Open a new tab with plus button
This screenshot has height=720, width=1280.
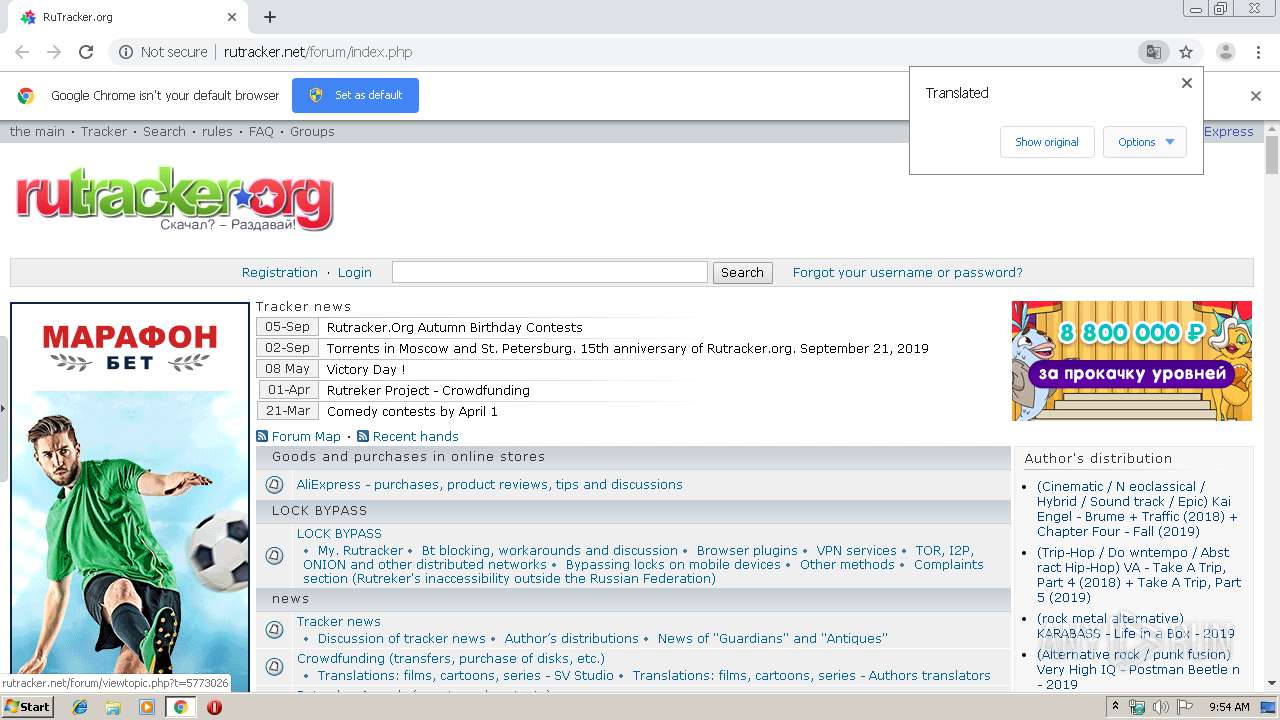click(x=270, y=17)
